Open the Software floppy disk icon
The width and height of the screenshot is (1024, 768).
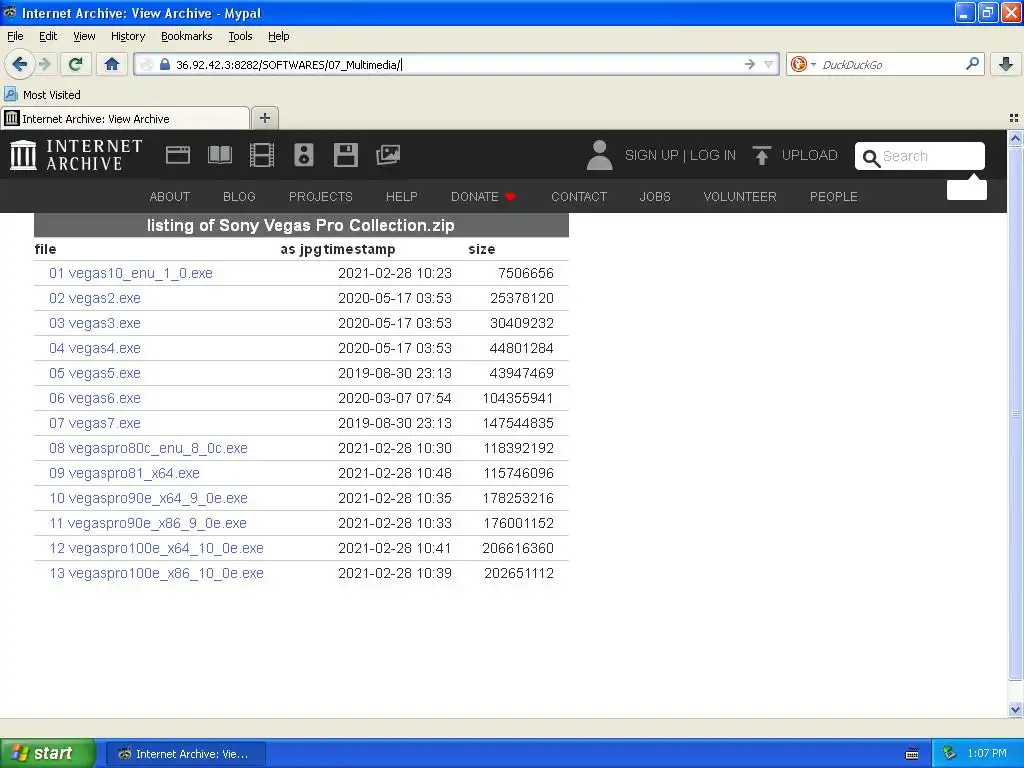coord(345,155)
